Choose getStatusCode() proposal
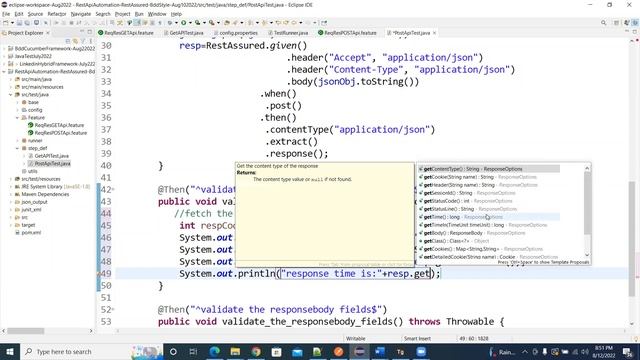Screen dimensions: 640x360 click(x=489, y=201)
